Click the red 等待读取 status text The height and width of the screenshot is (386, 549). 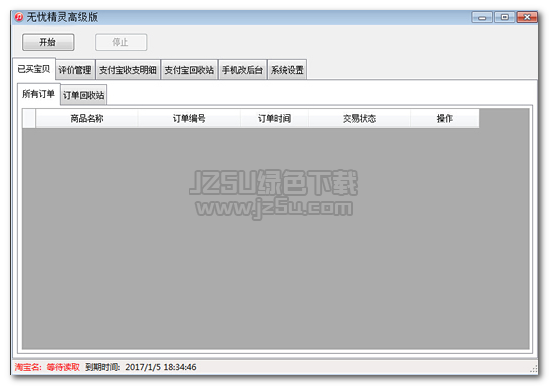(x=63, y=367)
